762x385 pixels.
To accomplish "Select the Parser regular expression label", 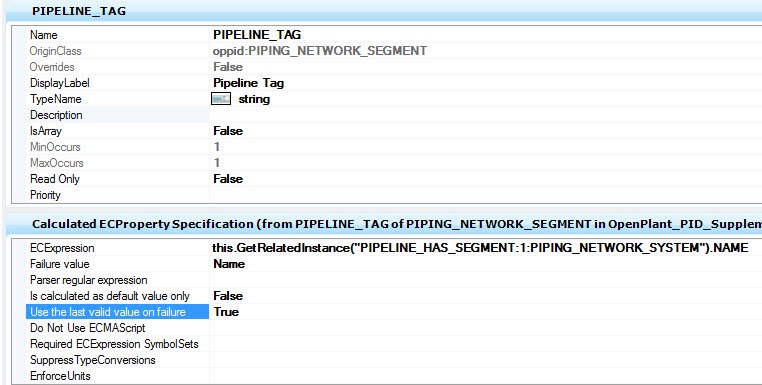I will pyautogui.click(x=88, y=280).
